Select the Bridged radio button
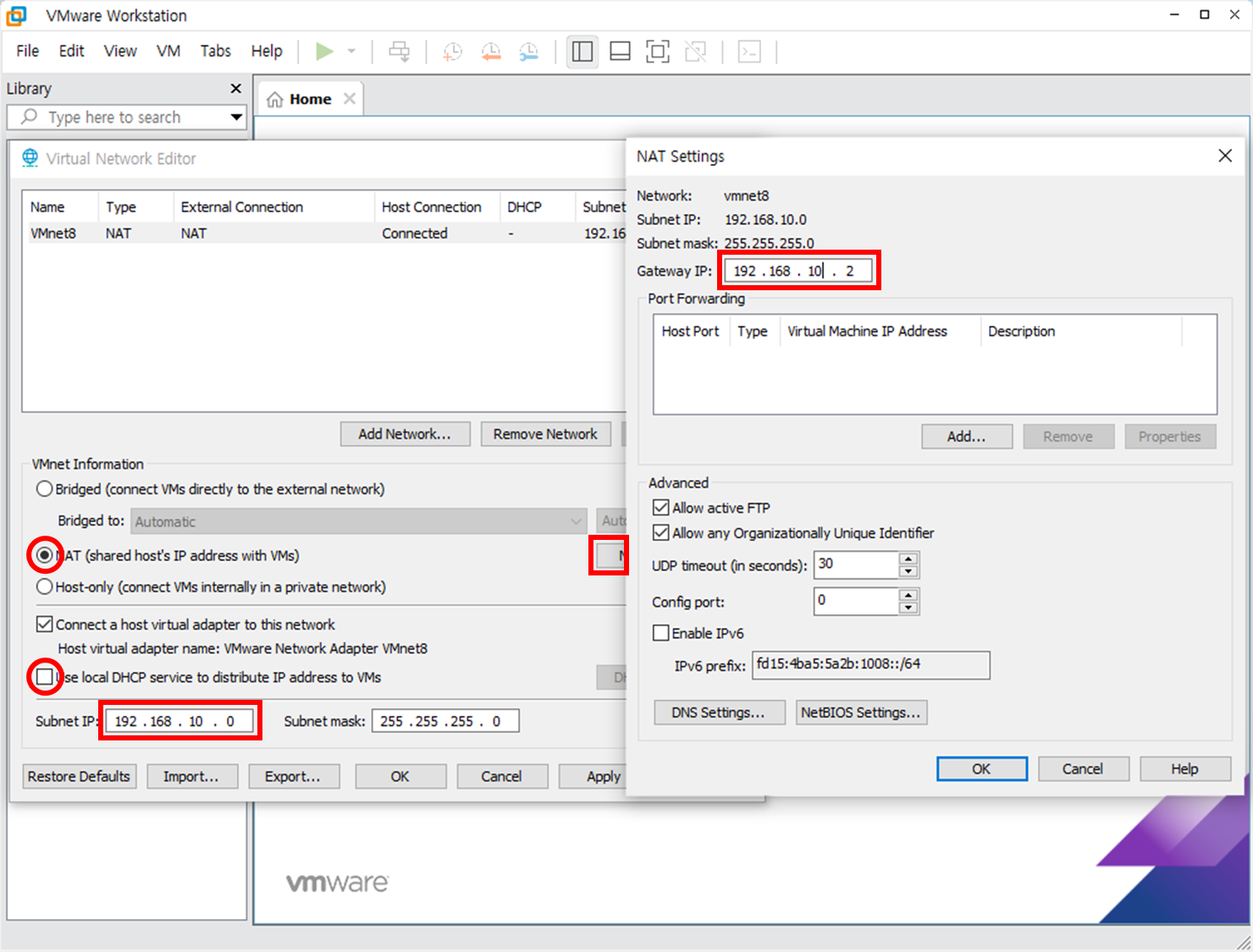 coord(44,489)
